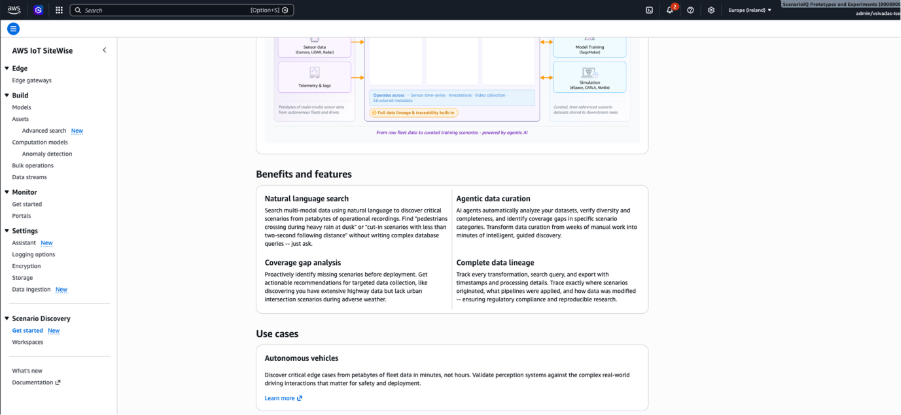Click the icon after Option+S in search bar

point(285,10)
